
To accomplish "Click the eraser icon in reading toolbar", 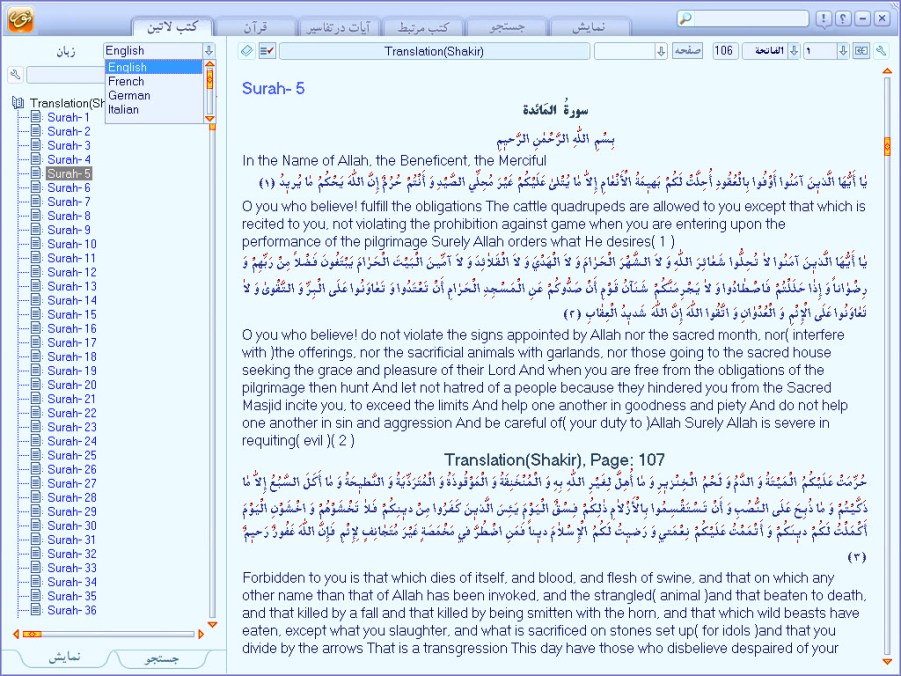I will tap(247, 51).
